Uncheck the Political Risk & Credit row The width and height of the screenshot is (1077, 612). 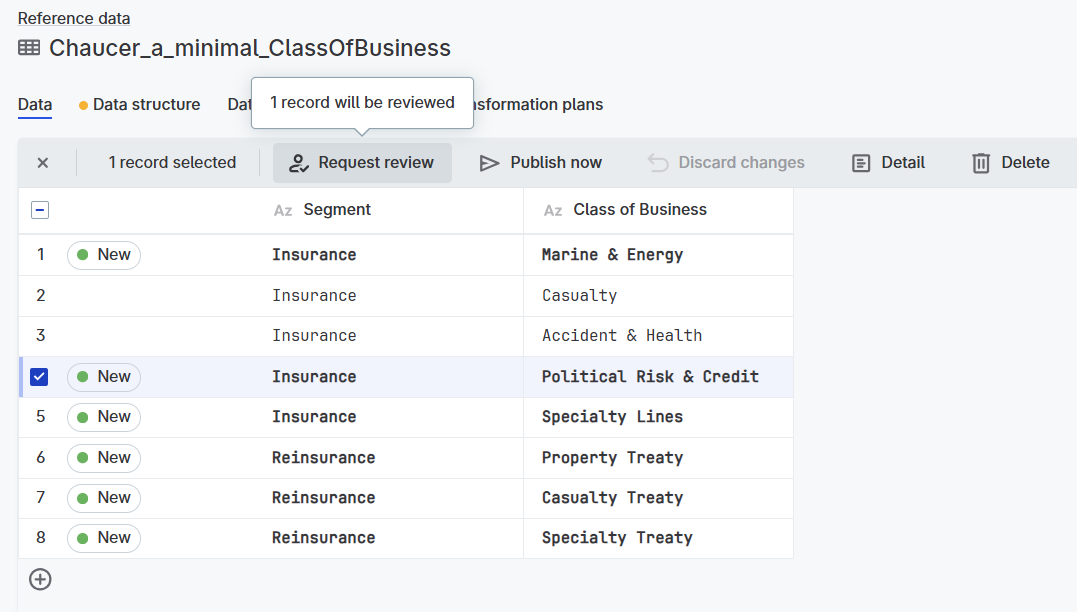(39, 377)
